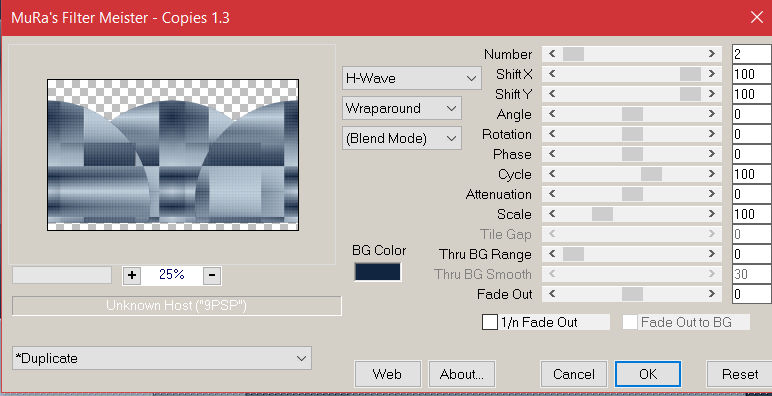The height and width of the screenshot is (396, 772).
Task: Click left arrow of Number slider
Action: 552,54
